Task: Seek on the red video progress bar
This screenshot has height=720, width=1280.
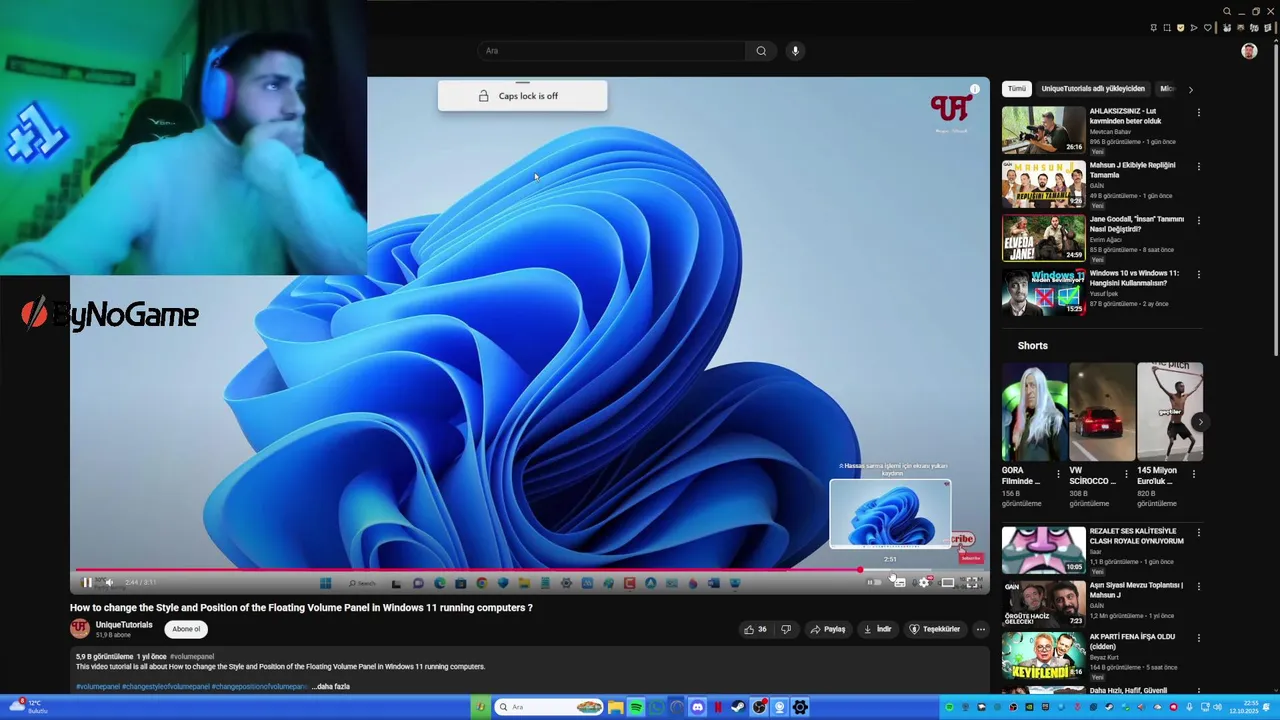Action: [530, 570]
